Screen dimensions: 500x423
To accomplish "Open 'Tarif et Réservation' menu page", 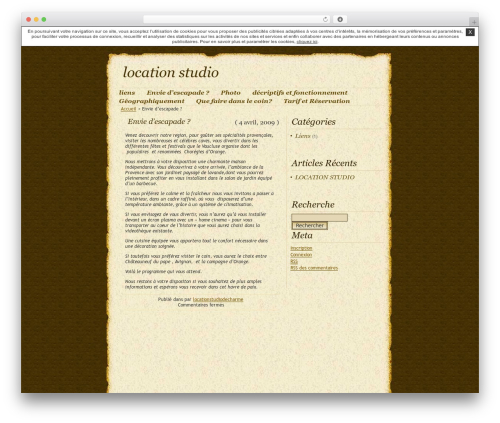I will [317, 101].
